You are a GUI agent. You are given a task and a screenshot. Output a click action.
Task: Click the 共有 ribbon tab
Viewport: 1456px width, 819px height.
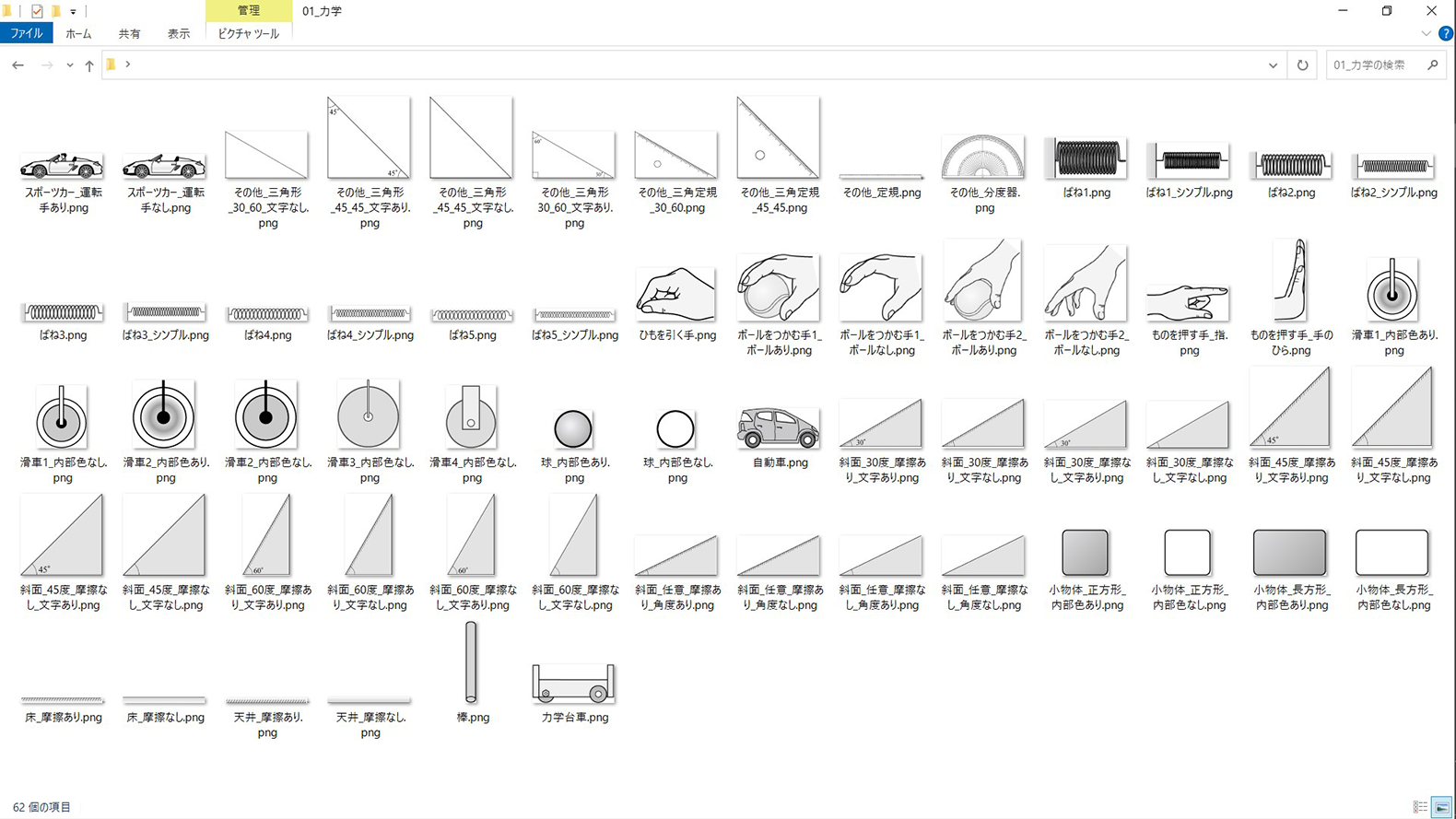(129, 33)
